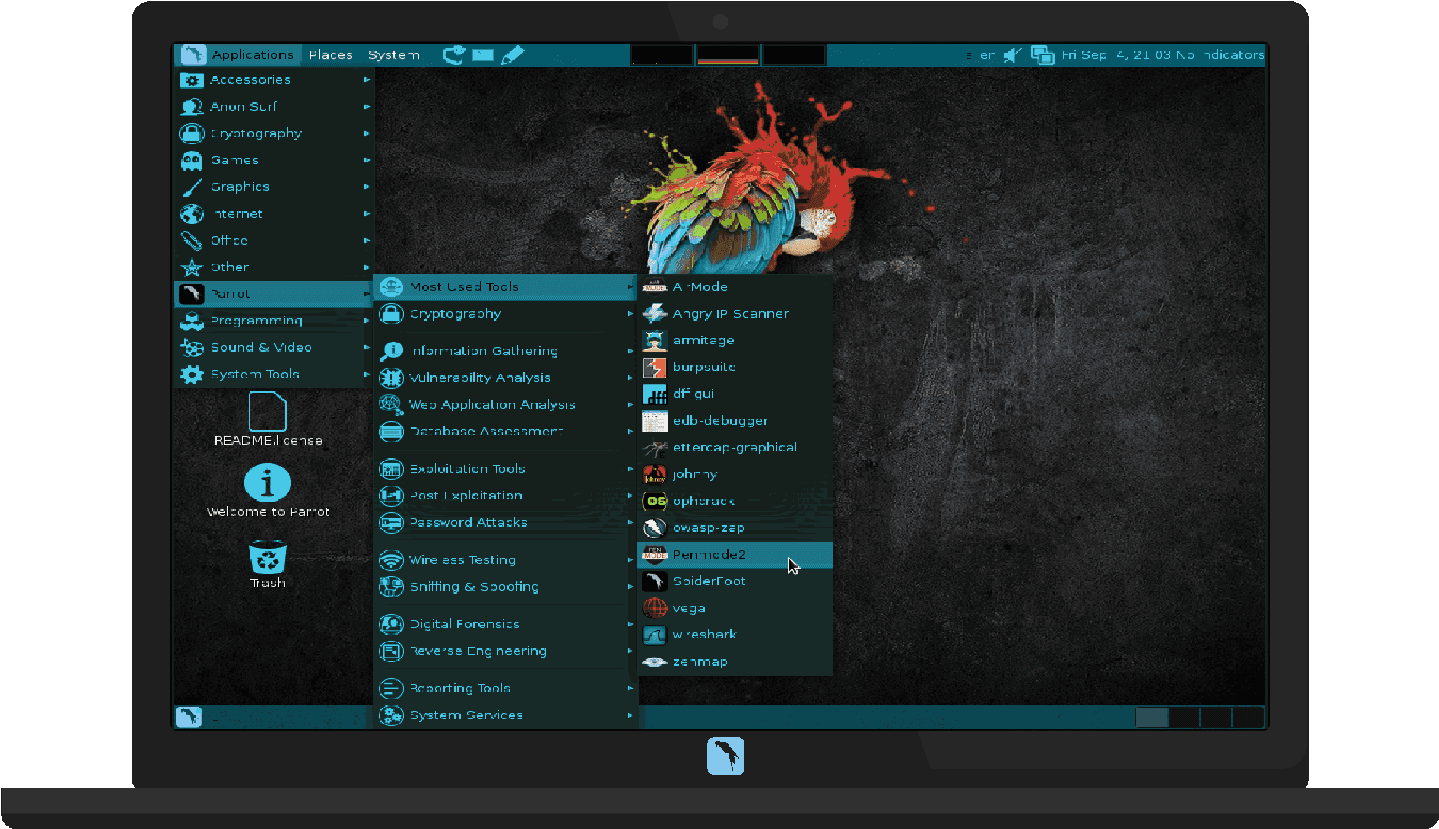This screenshot has height=829, width=1439.
Task: Expand Post Exploitation submenu
Action: [x=506, y=496]
